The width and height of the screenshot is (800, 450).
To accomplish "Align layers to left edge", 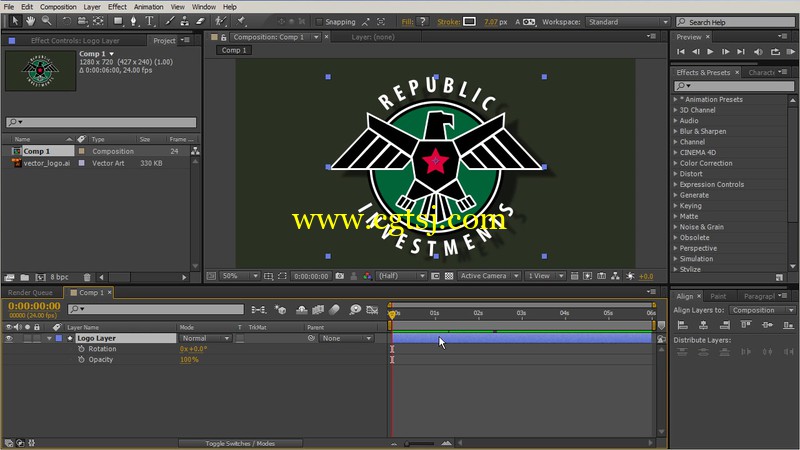I will 683,325.
